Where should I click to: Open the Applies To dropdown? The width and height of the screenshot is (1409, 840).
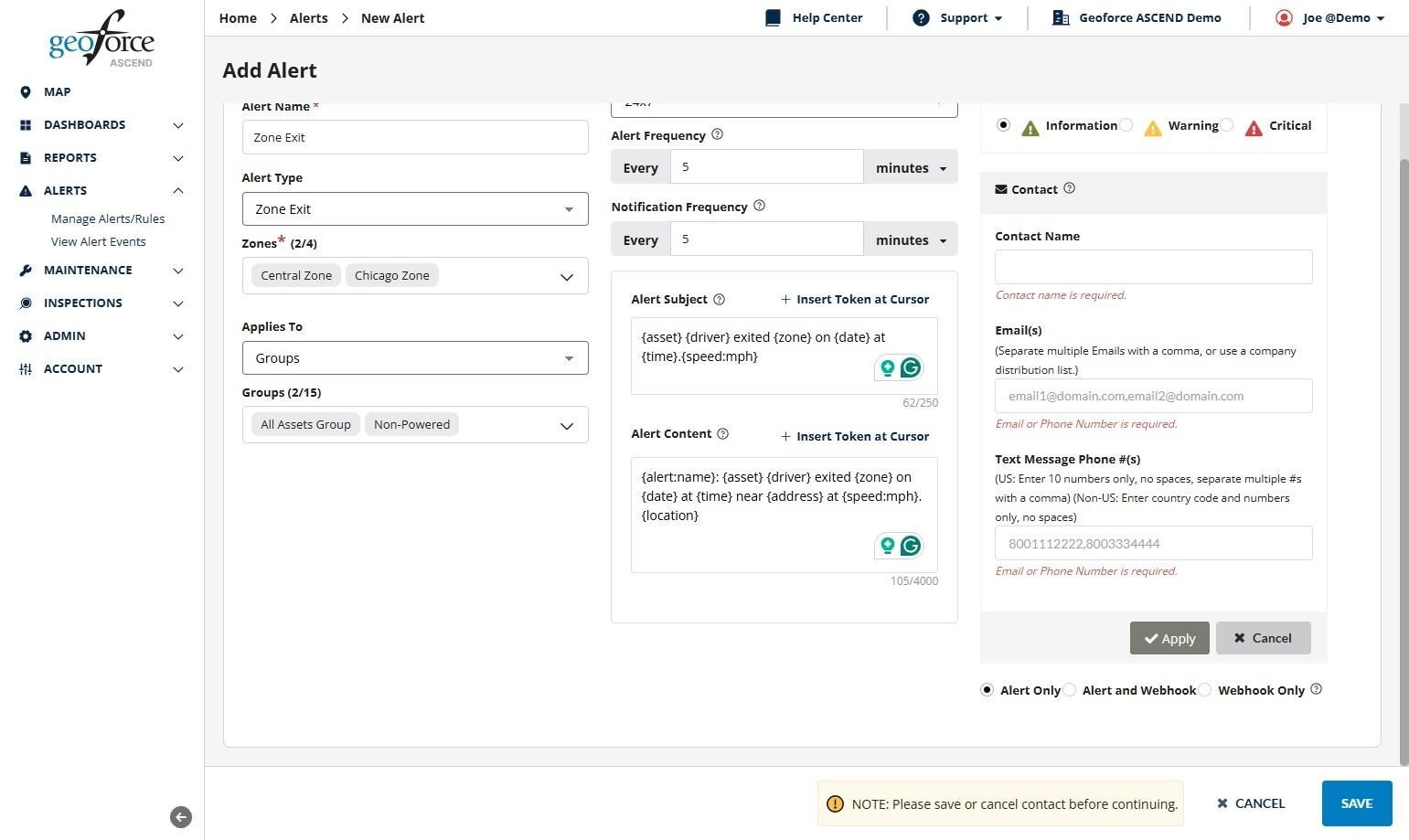tap(415, 357)
